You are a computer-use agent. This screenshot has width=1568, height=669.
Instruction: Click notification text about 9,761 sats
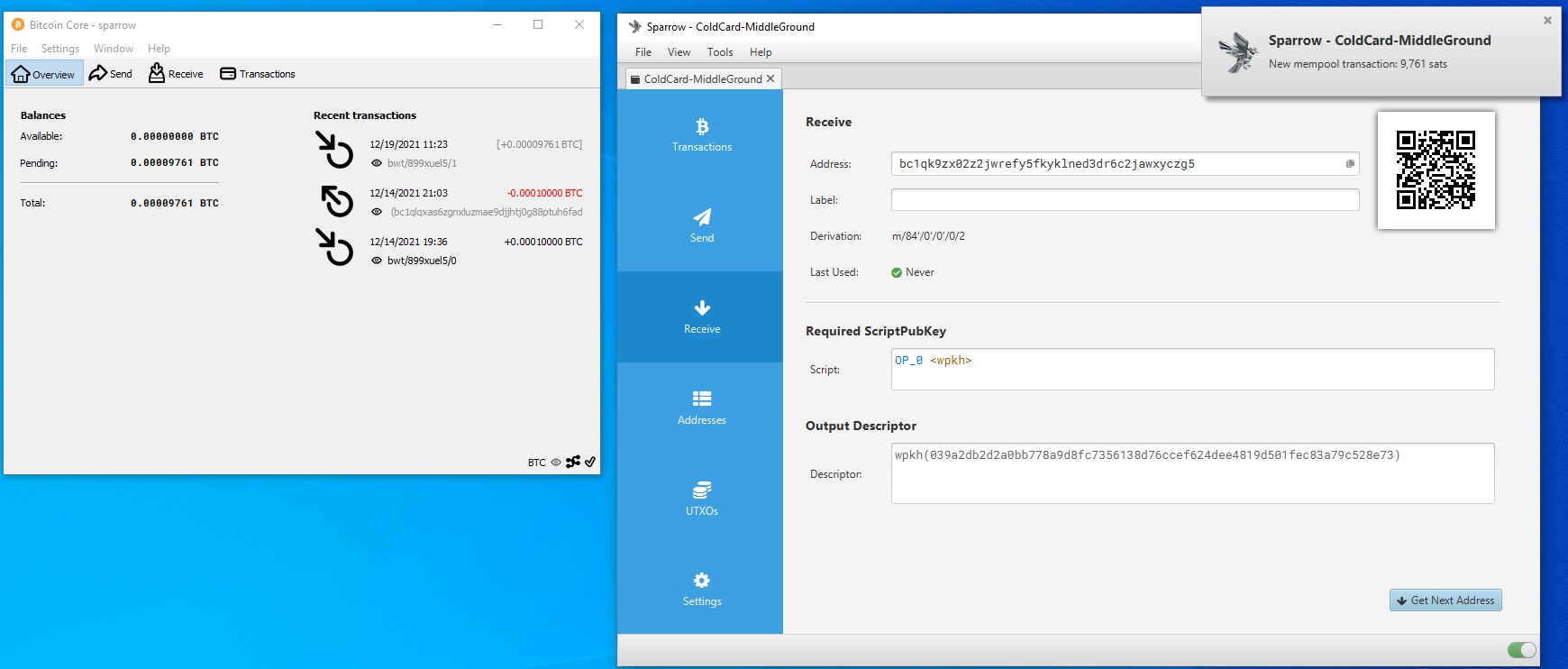1357,64
